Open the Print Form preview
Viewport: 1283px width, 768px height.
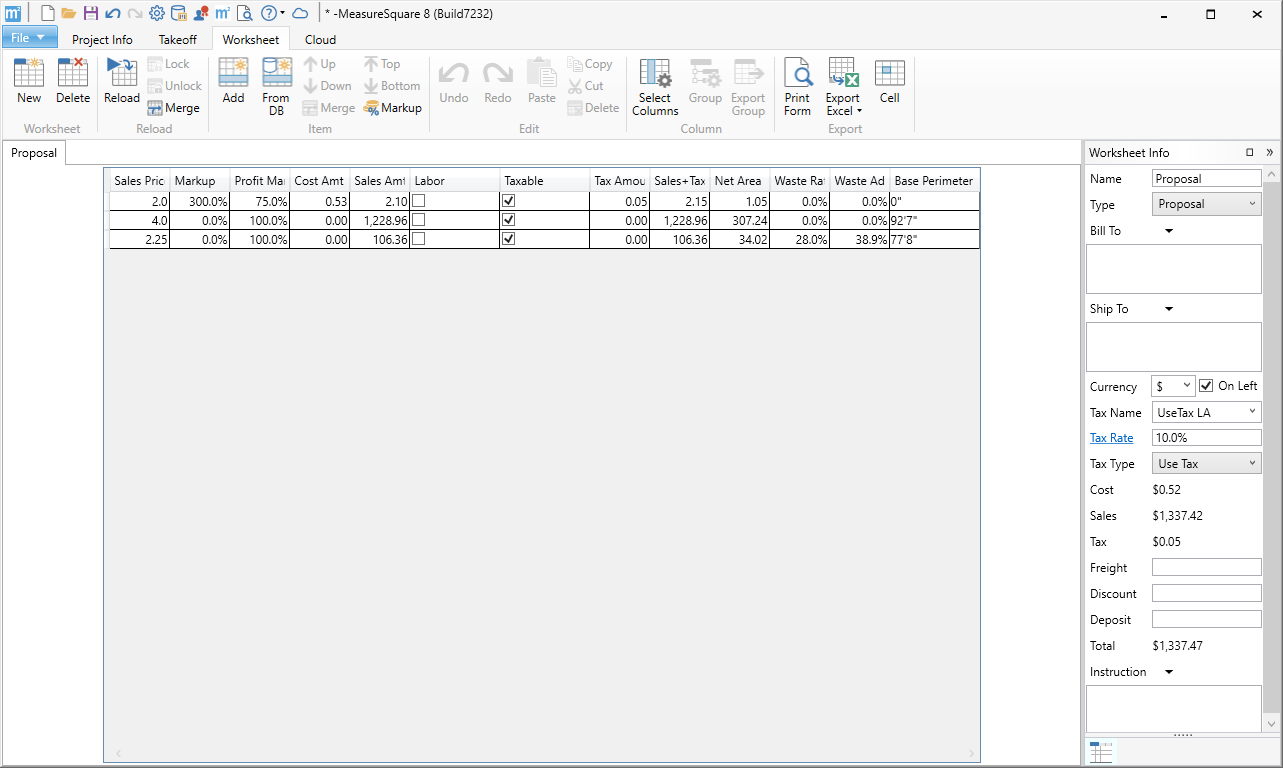[x=798, y=87]
